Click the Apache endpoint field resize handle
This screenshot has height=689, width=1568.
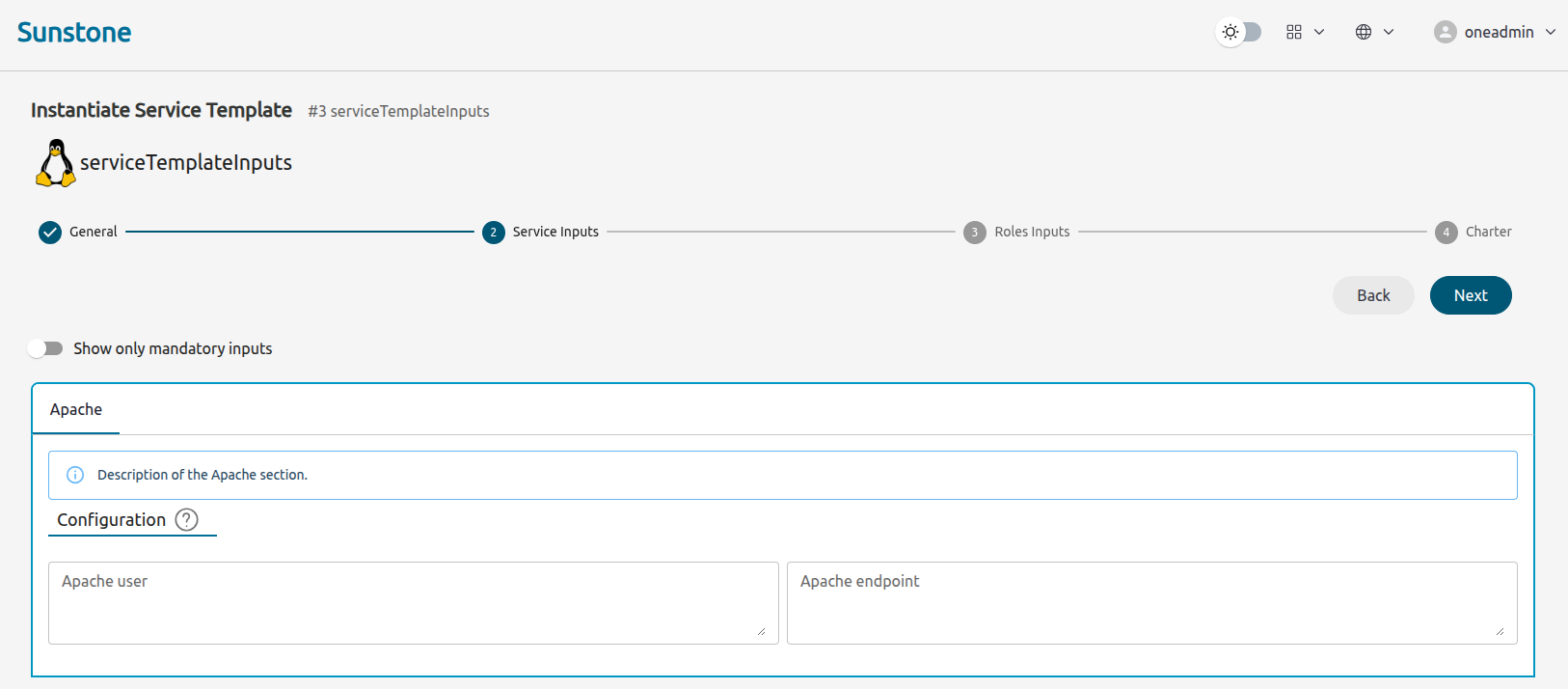(x=1500, y=631)
